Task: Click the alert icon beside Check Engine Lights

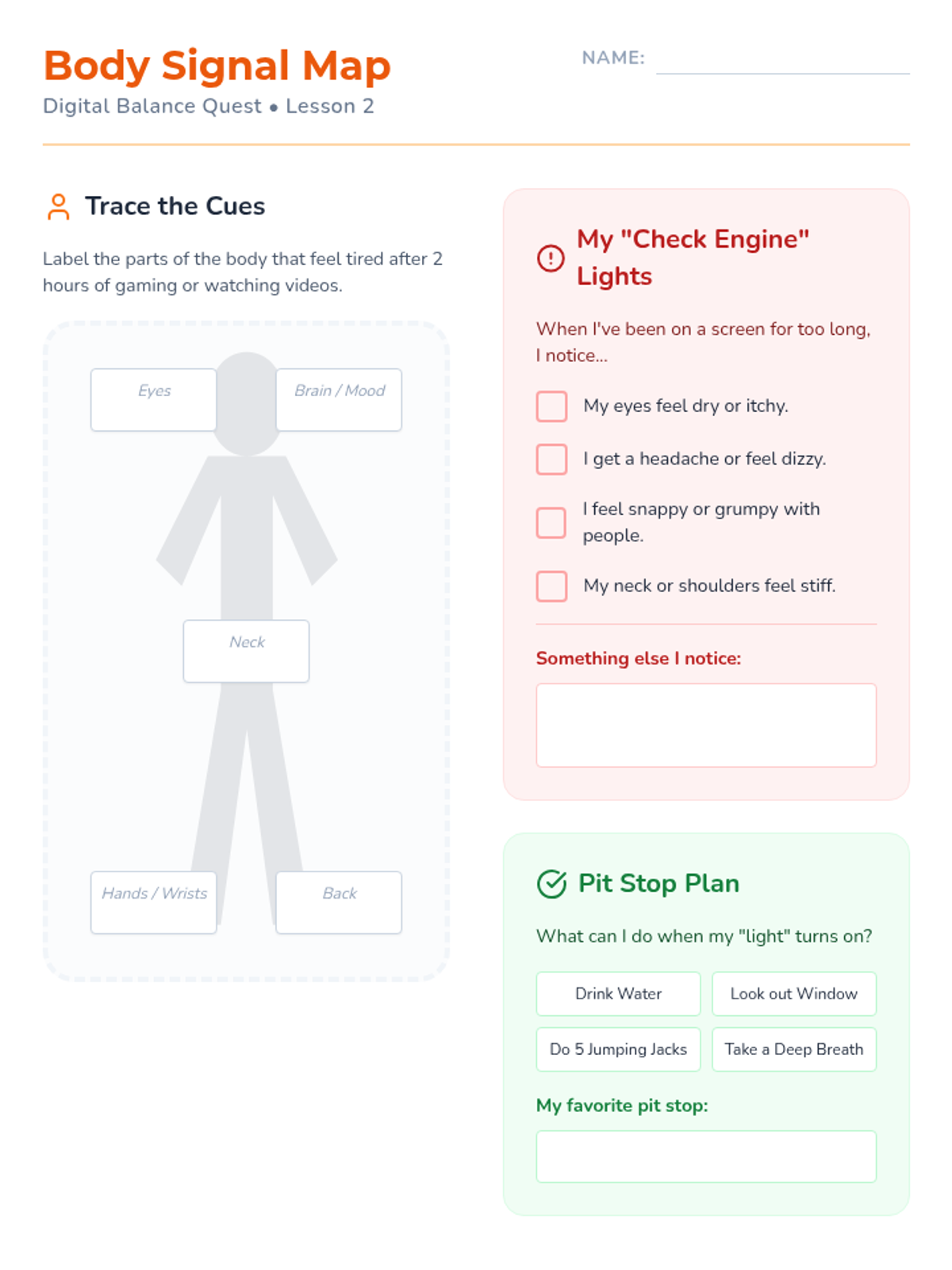Action: tap(551, 258)
